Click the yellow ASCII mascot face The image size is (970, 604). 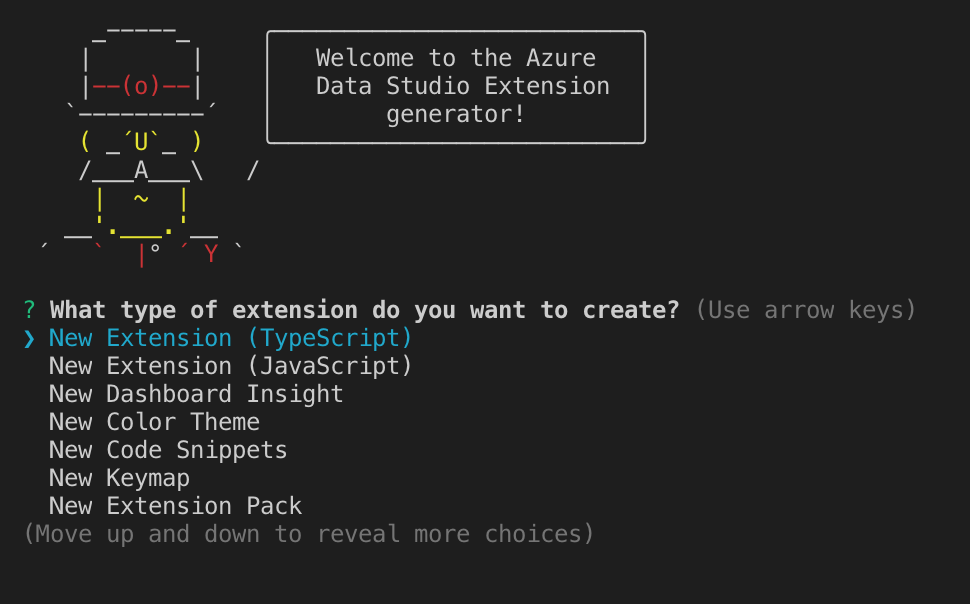(x=141, y=142)
